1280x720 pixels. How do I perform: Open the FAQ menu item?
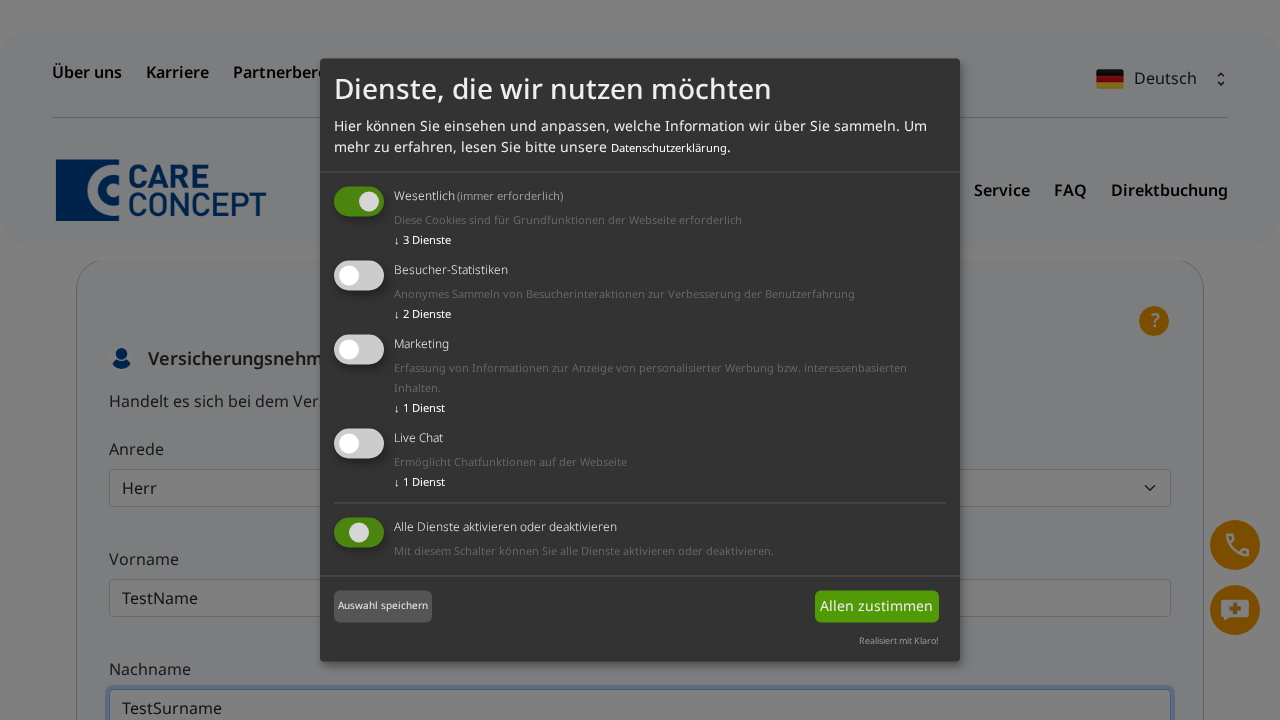pos(1070,190)
